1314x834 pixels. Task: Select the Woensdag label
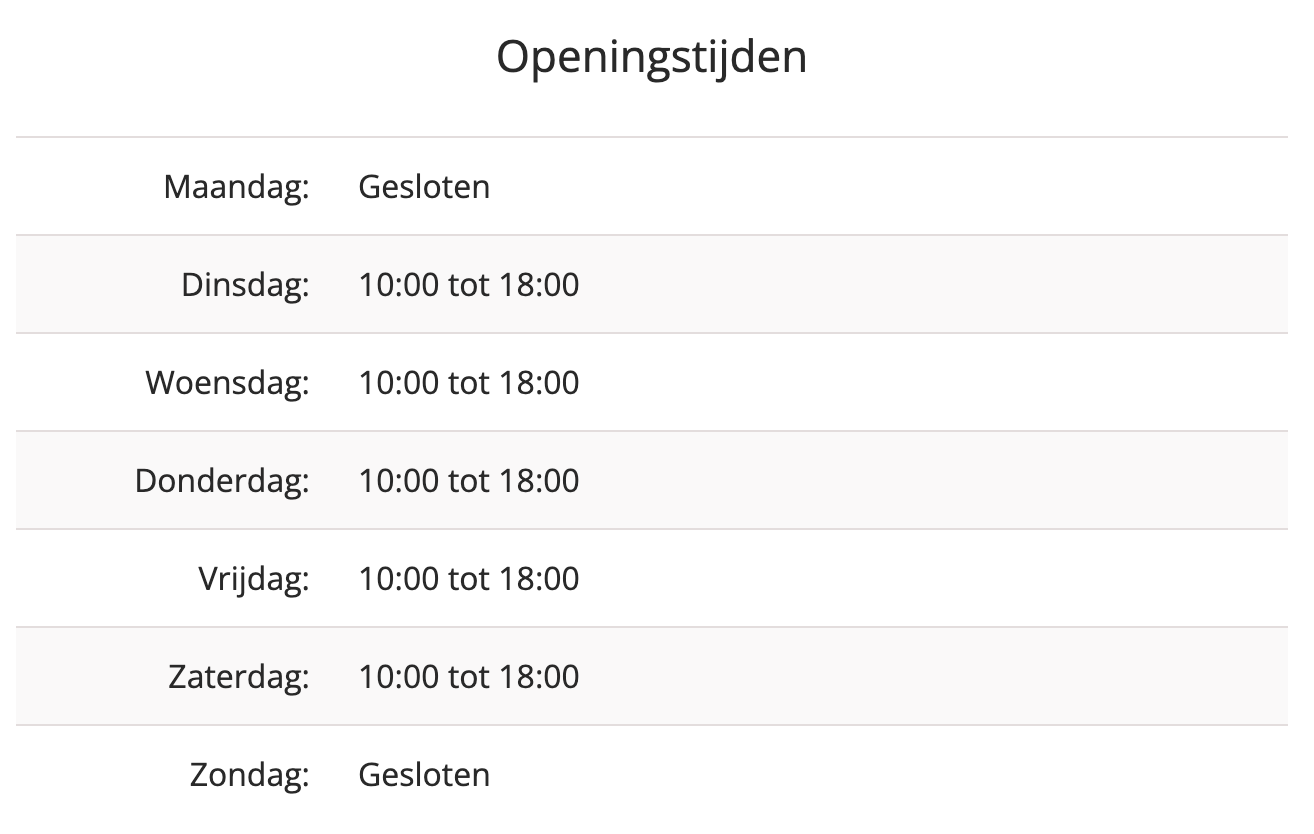click(x=228, y=383)
